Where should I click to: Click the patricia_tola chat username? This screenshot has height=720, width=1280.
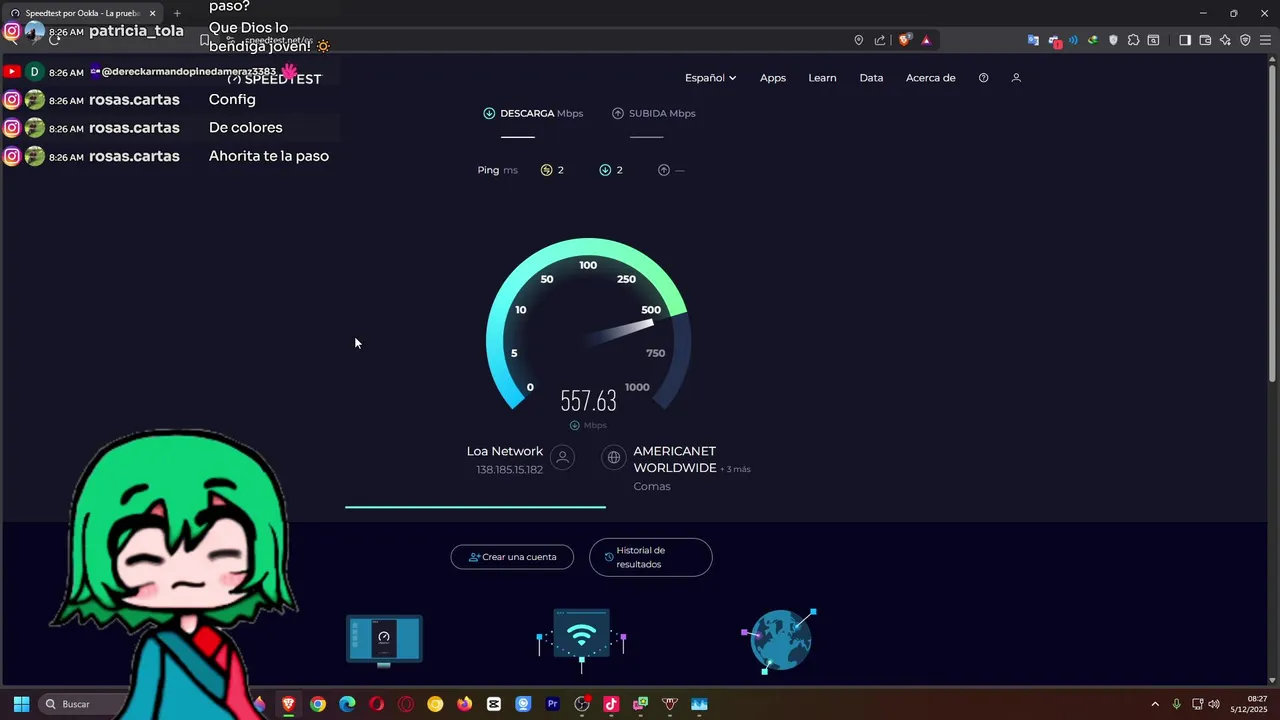[136, 31]
